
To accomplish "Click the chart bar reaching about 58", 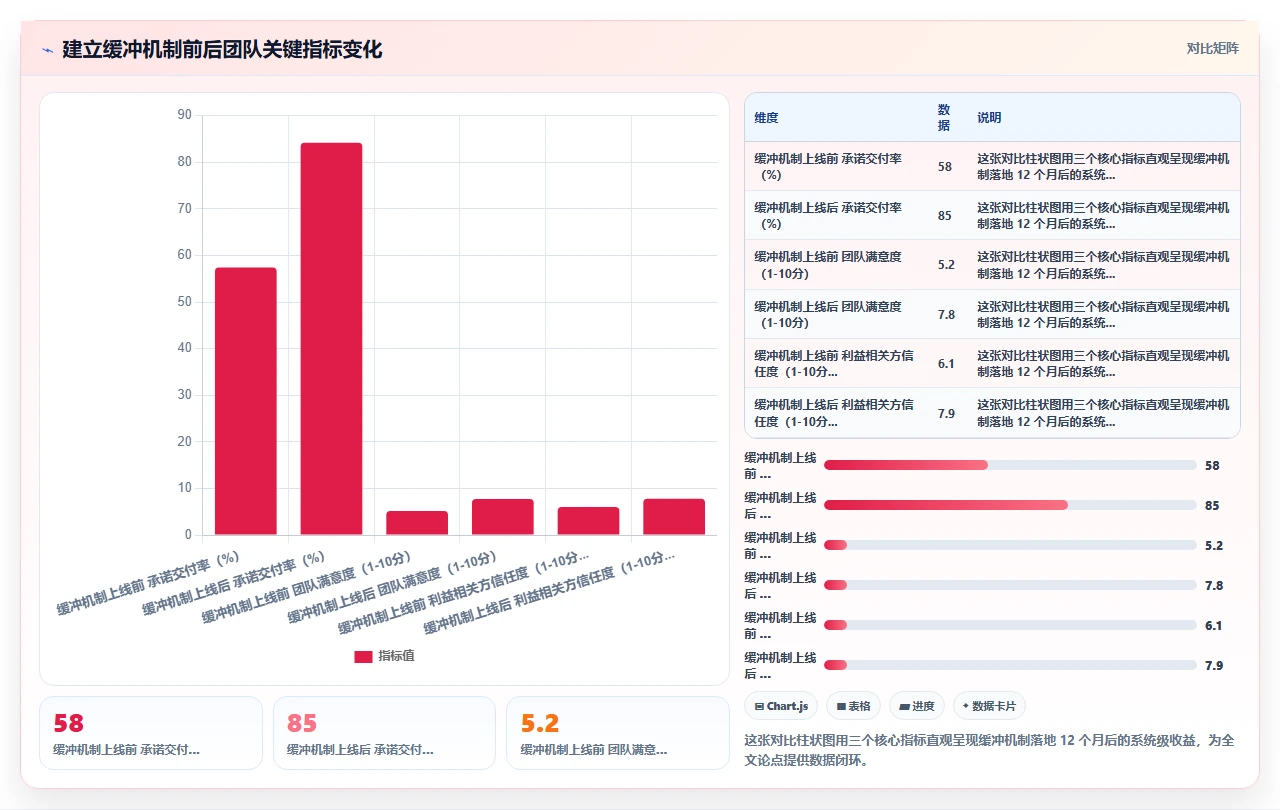I will tap(246, 401).
